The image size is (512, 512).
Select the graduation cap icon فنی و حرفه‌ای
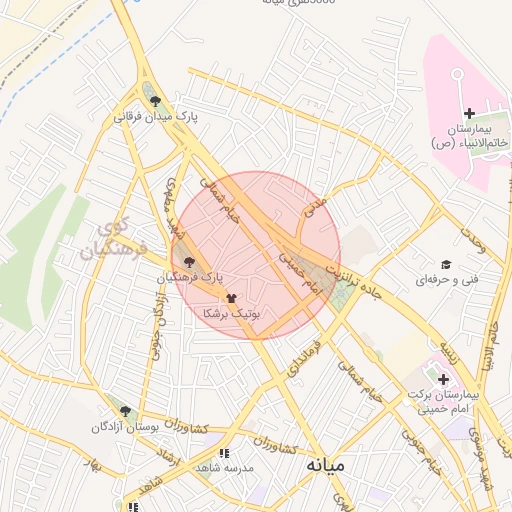tap(446, 265)
